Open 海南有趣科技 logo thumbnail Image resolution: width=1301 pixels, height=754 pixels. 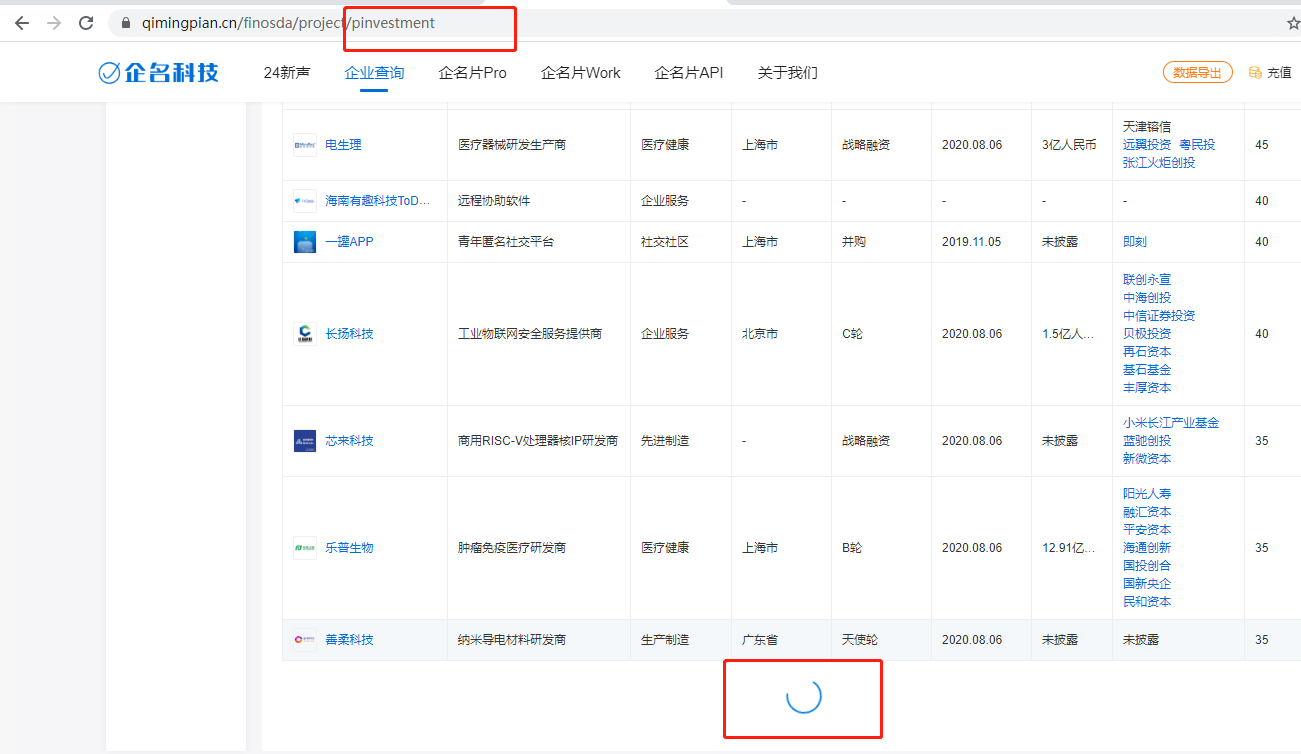pos(305,201)
